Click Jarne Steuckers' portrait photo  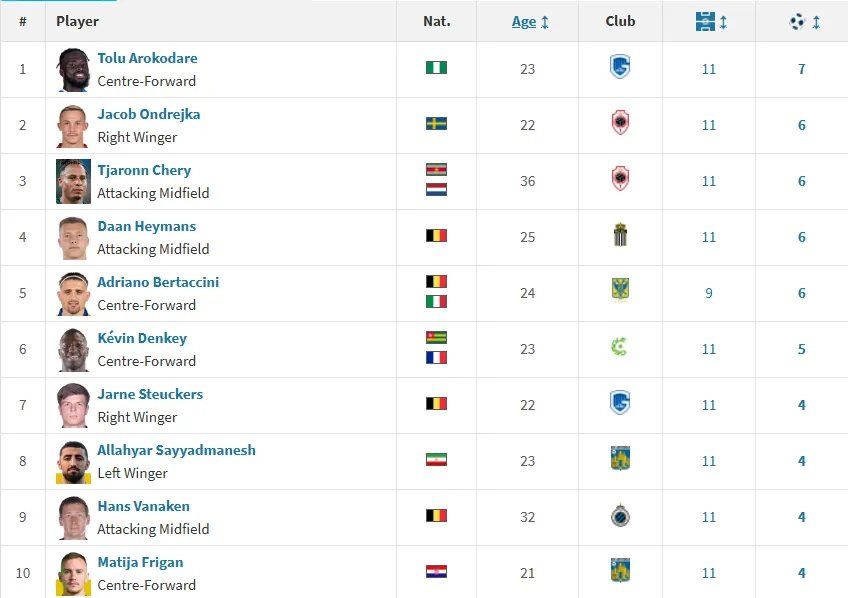click(x=73, y=405)
